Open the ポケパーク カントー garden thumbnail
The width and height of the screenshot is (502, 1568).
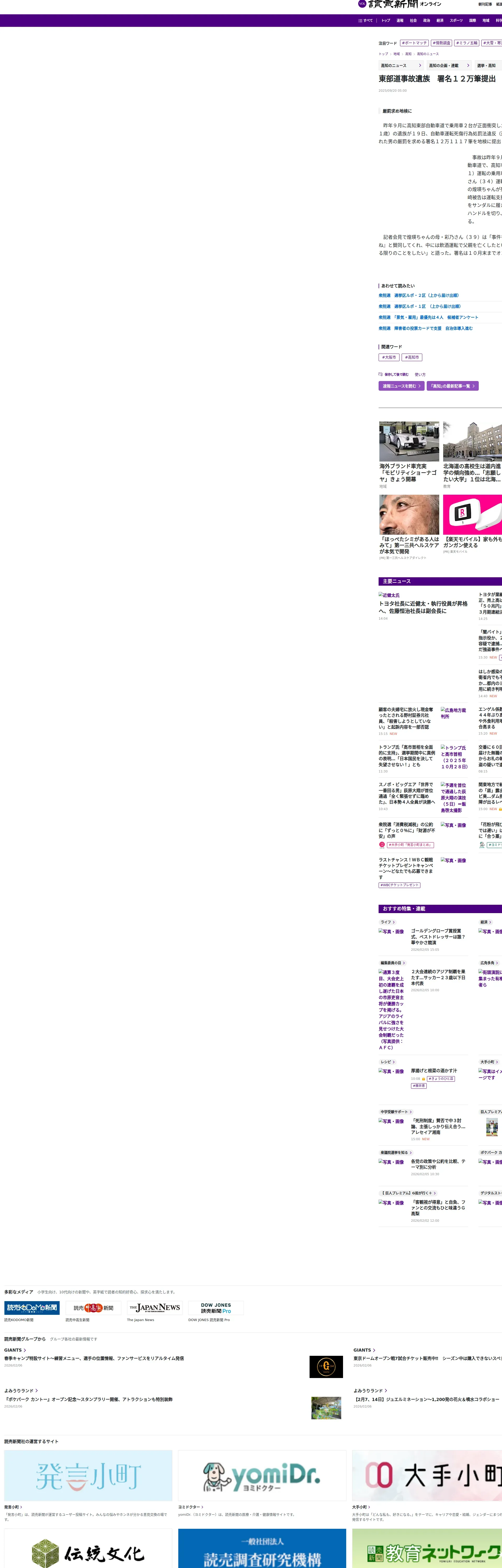[326, 1408]
